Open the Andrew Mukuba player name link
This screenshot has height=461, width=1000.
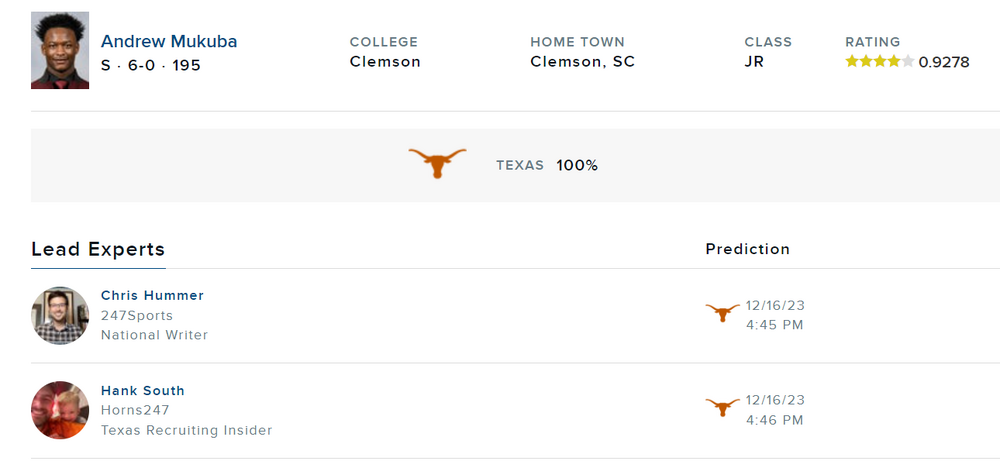[x=169, y=41]
